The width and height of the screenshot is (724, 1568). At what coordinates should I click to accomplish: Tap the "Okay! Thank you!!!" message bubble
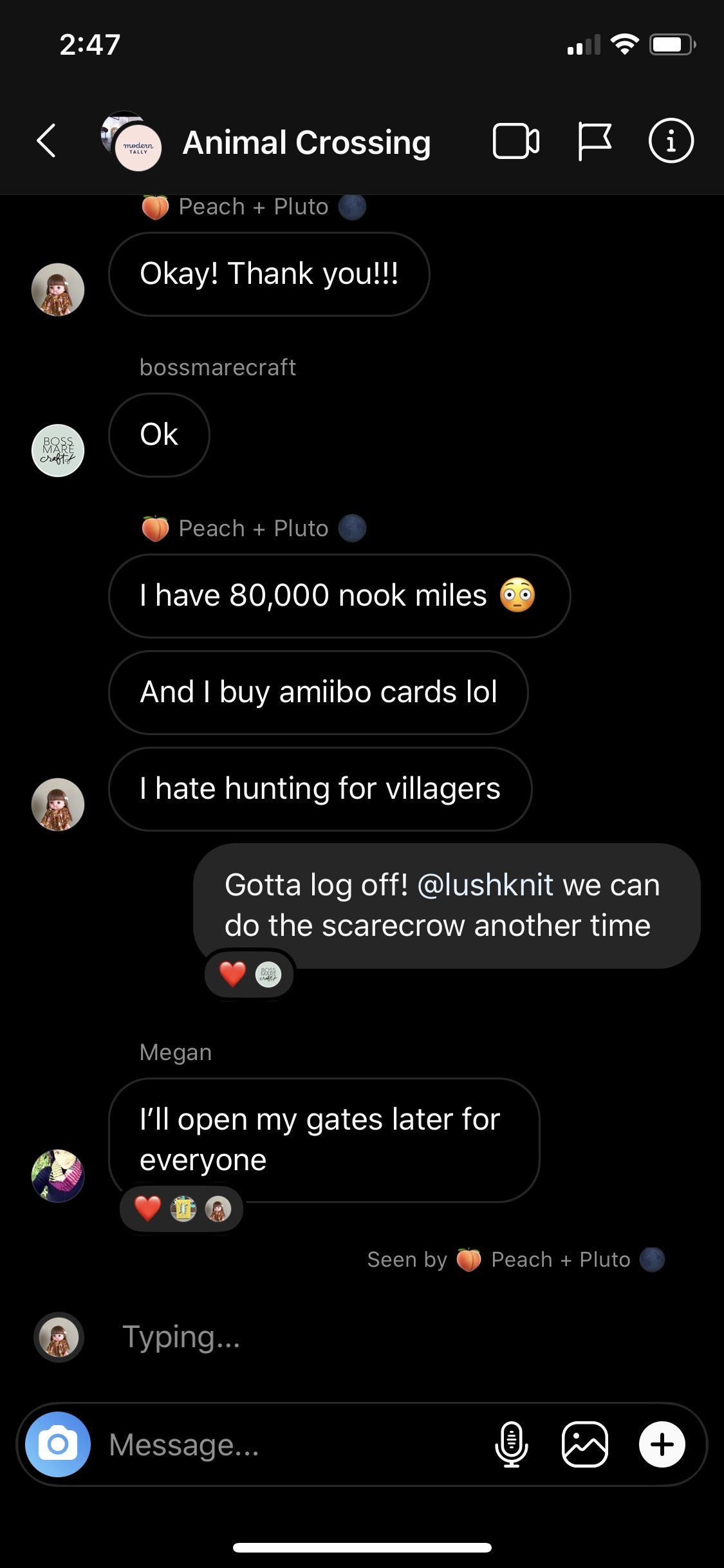(x=269, y=274)
